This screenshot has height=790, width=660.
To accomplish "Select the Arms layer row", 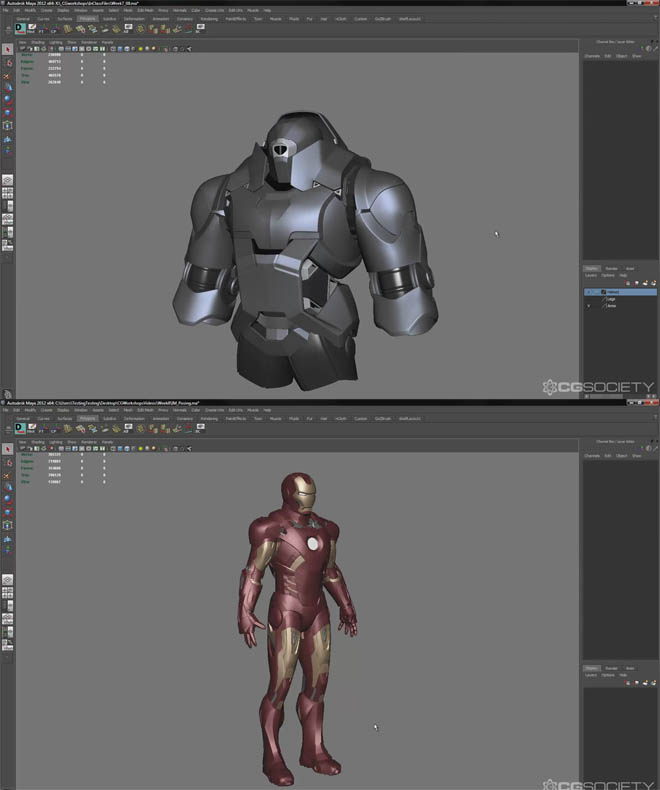I will [620, 306].
